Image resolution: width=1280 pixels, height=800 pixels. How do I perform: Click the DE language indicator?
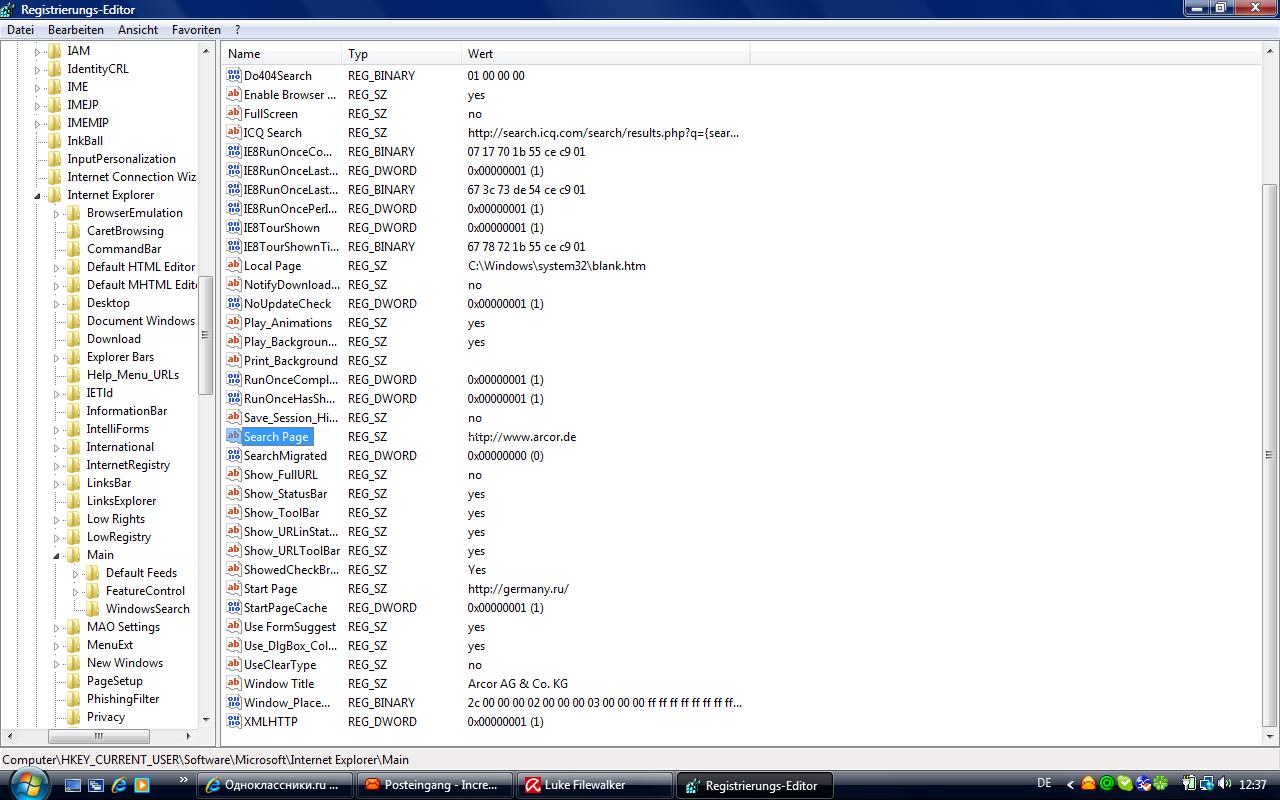point(1044,784)
